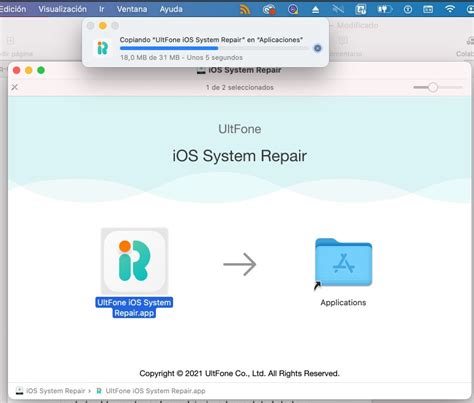474x403 pixels.
Task: Open the Ir menu
Action: (x=101, y=9)
